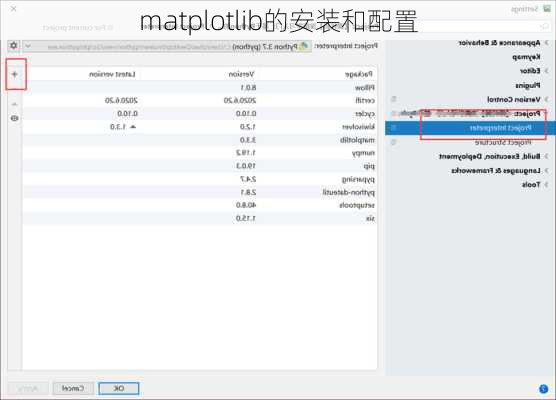This screenshot has width=556, height=400.
Task: Select Editor in settings tree
Action: (x=530, y=71)
